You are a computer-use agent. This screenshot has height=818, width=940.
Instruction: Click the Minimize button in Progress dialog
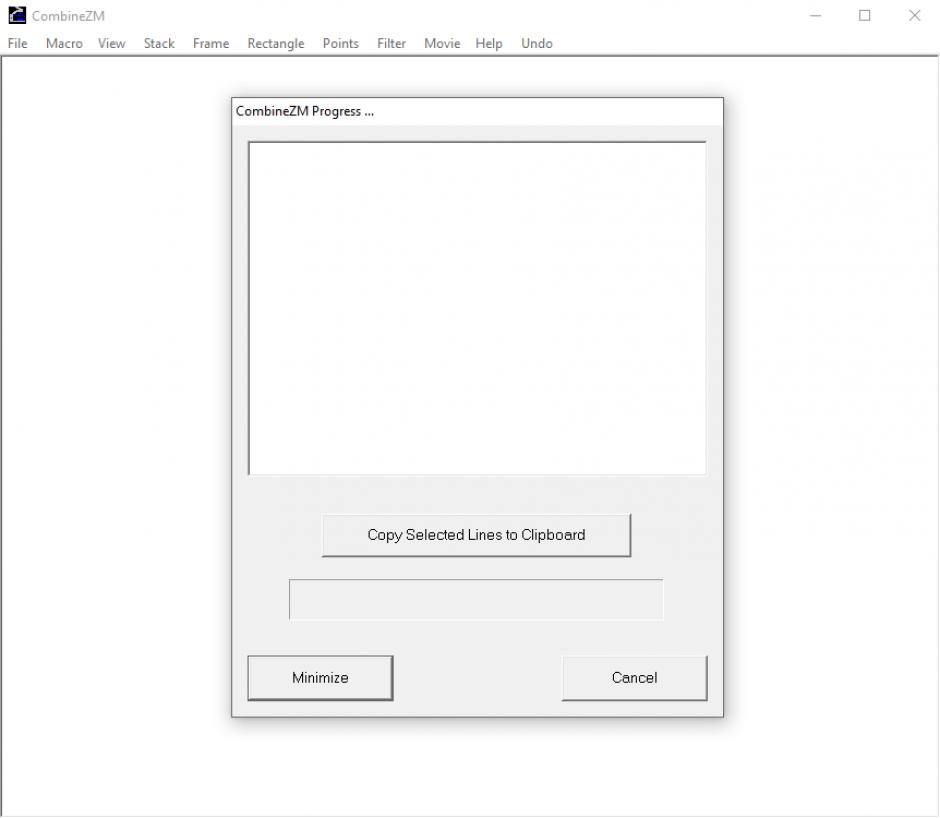pyautogui.click(x=320, y=678)
